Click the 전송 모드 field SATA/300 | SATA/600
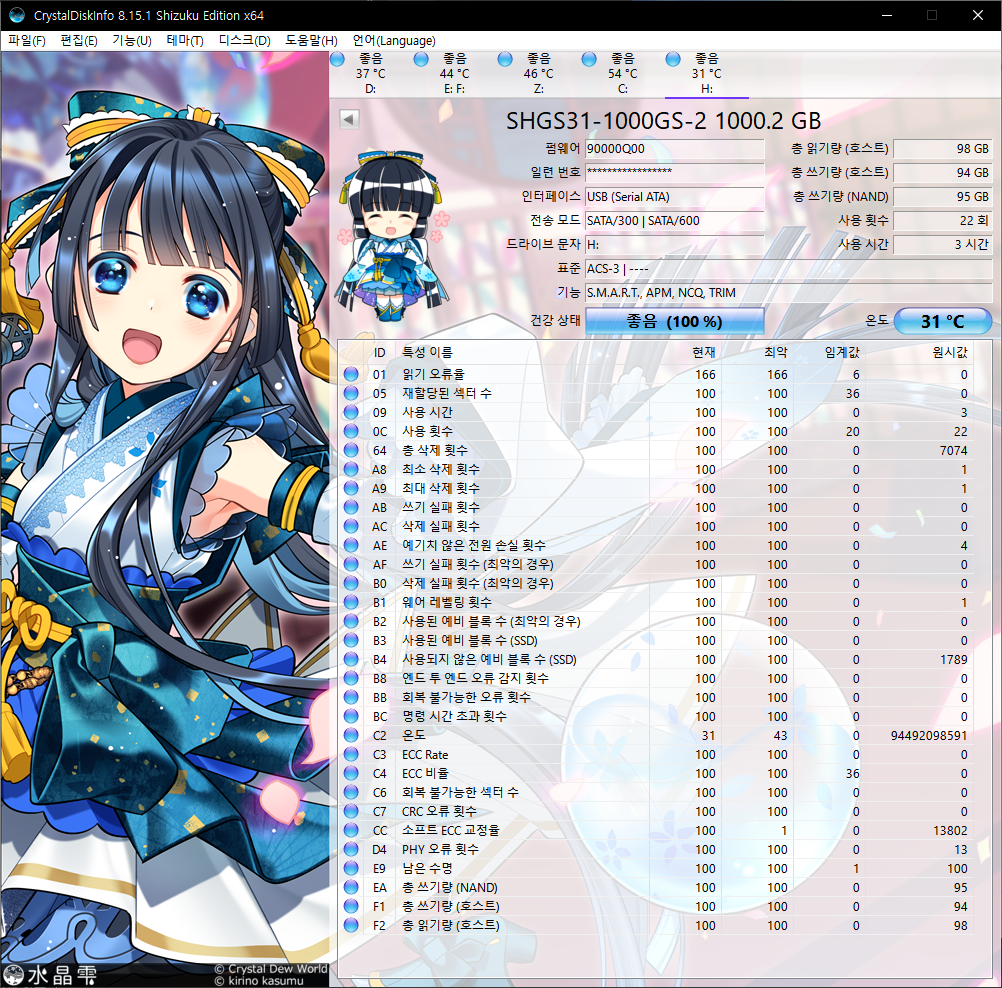 click(x=674, y=220)
